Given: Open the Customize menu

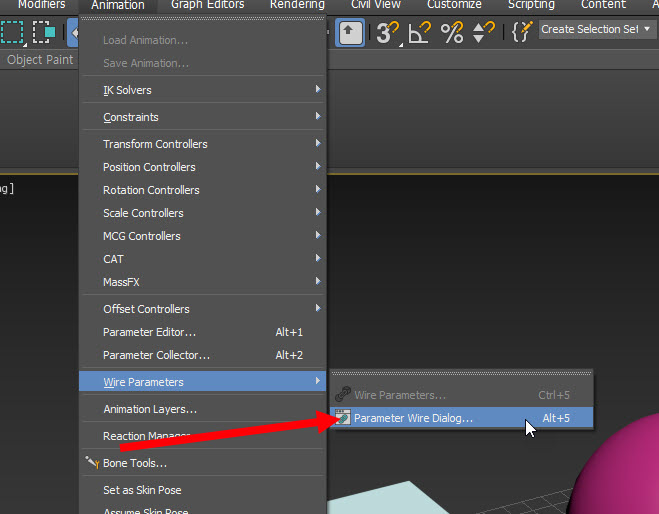Looking at the screenshot, I should tap(454, 5).
